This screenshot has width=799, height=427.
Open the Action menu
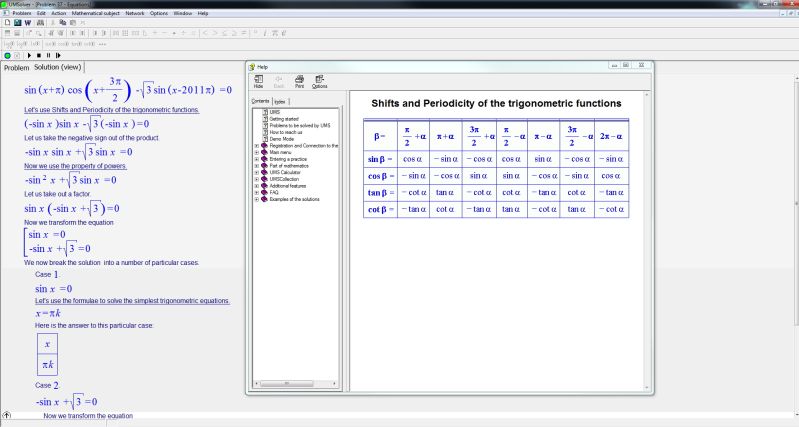(x=59, y=13)
